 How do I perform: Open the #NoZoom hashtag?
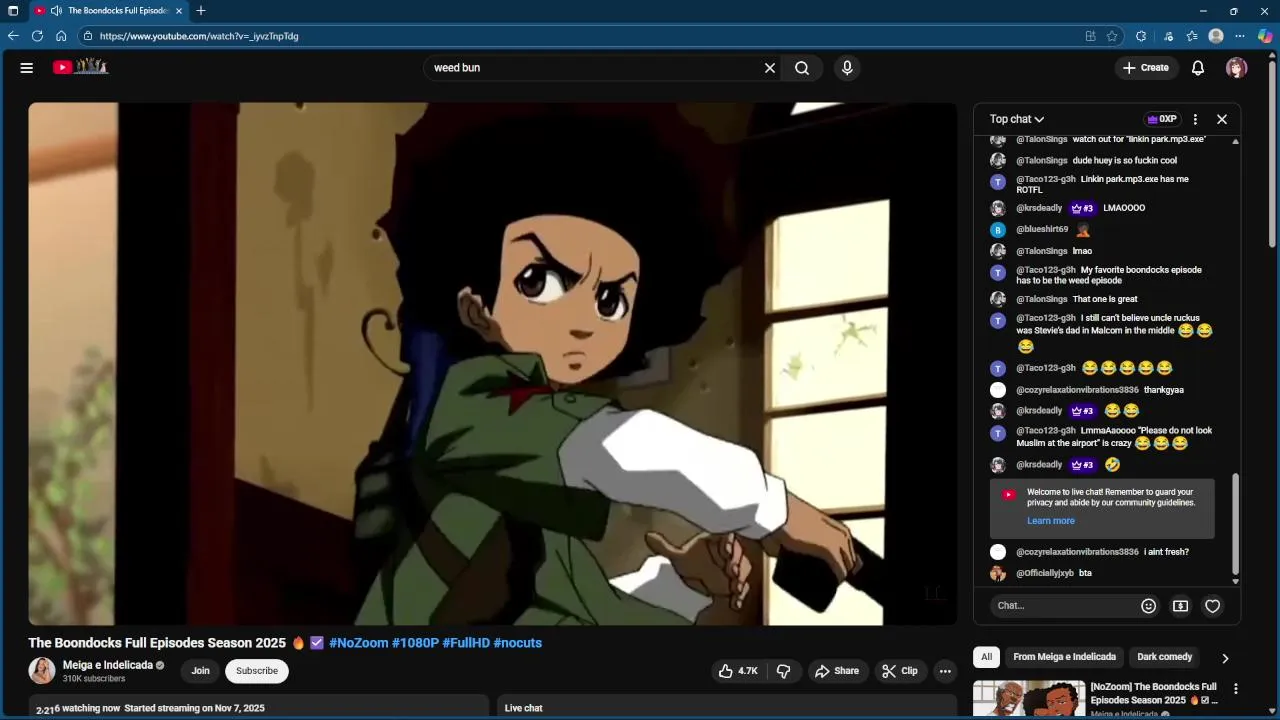358,643
